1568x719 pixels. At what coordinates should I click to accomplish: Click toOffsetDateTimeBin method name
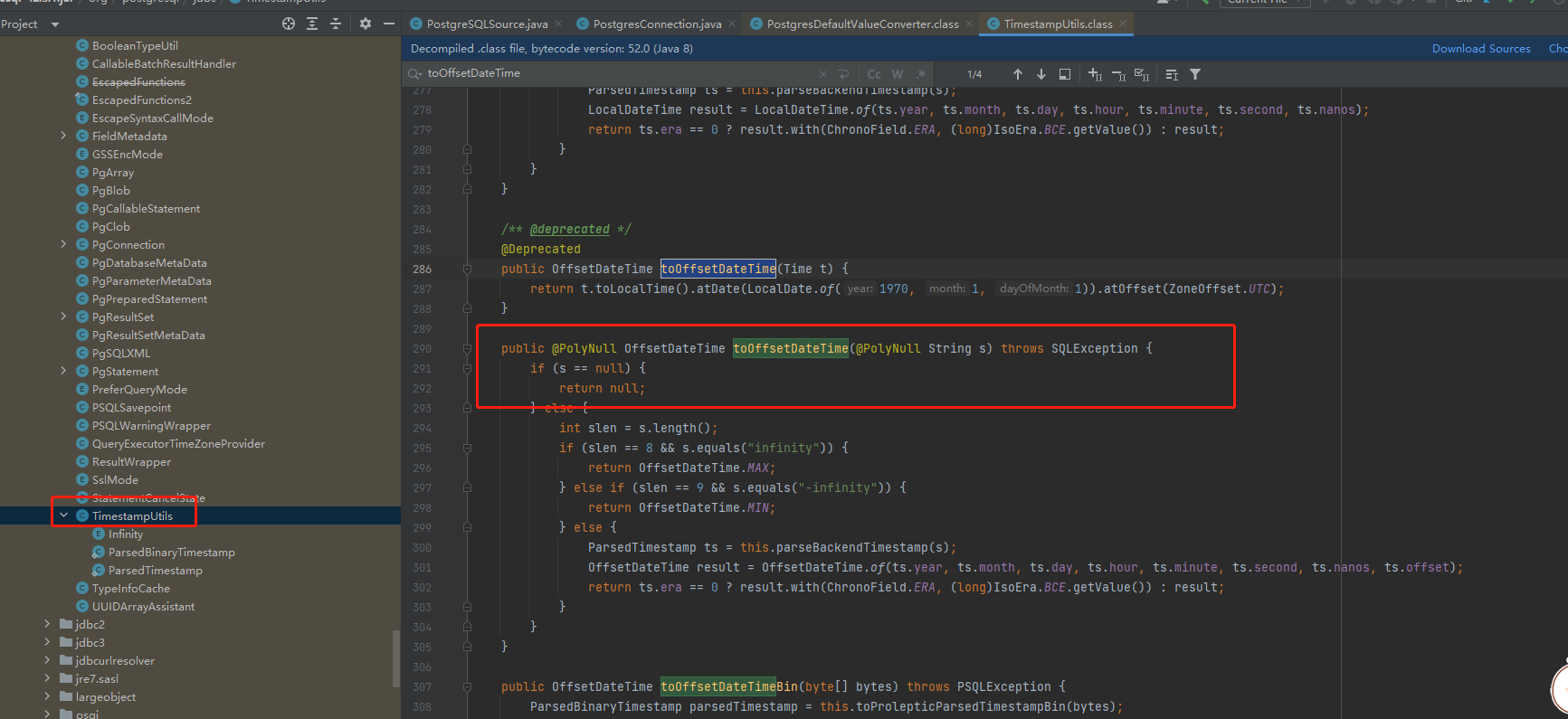point(729,686)
